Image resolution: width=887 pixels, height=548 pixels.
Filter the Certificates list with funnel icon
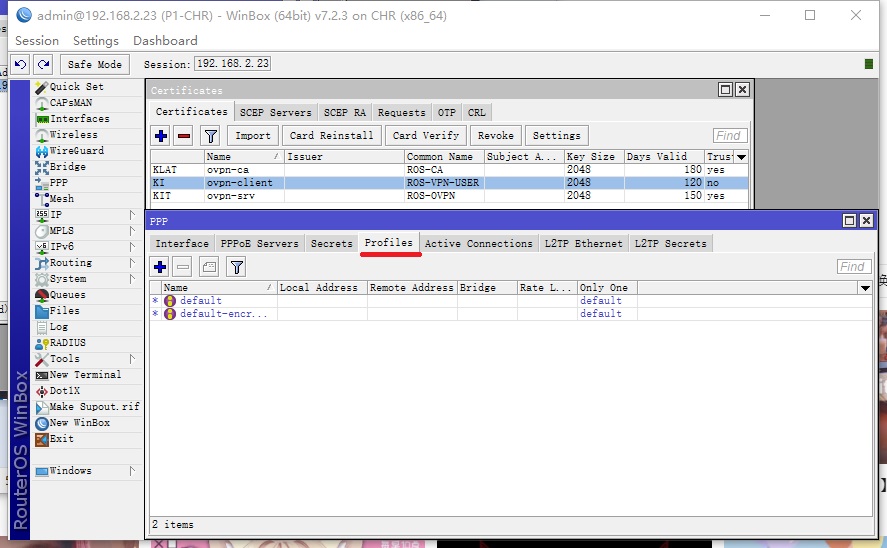click(210, 136)
